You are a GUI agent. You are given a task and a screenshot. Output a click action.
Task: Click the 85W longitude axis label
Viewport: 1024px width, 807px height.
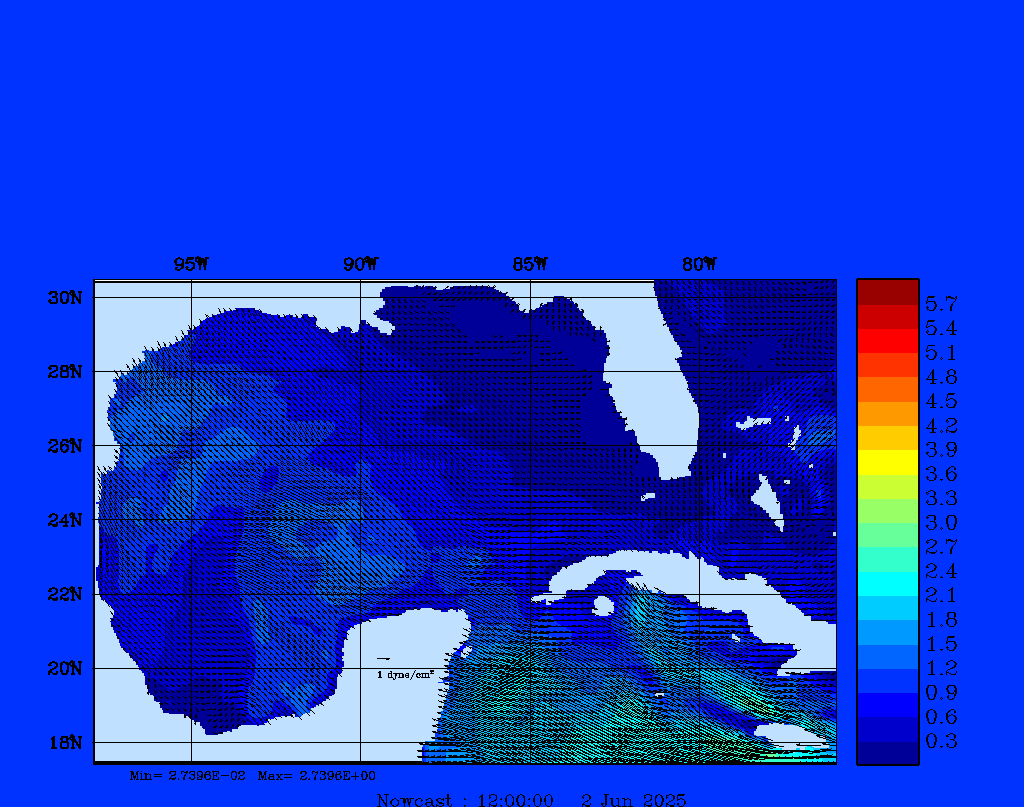click(x=530, y=265)
